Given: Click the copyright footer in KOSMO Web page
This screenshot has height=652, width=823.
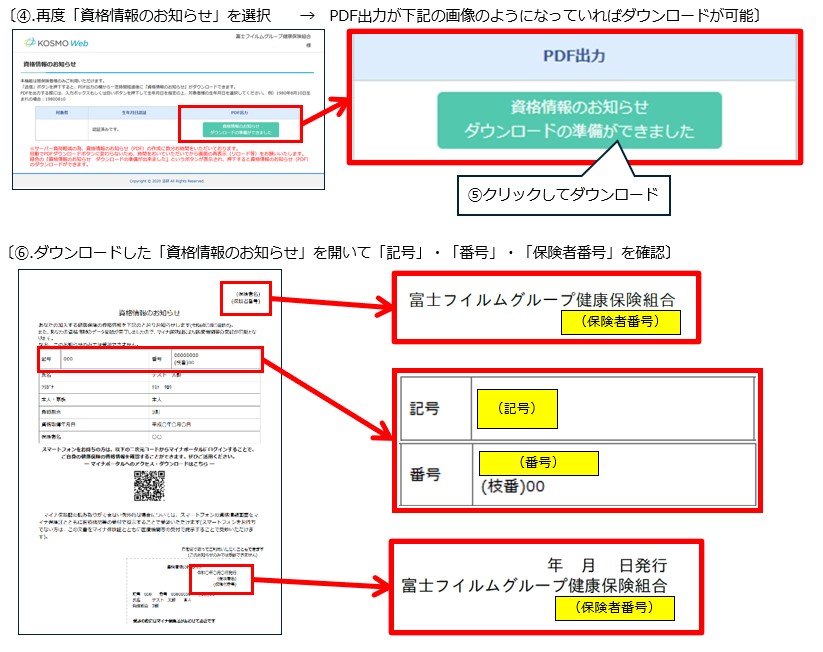Looking at the screenshot, I should pos(167,181).
